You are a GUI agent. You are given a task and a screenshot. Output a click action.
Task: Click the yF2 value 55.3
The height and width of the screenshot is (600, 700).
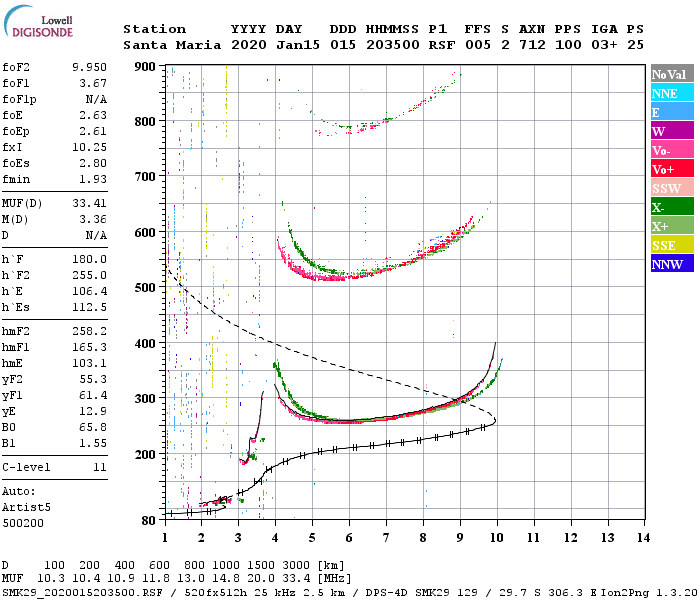coord(93,379)
